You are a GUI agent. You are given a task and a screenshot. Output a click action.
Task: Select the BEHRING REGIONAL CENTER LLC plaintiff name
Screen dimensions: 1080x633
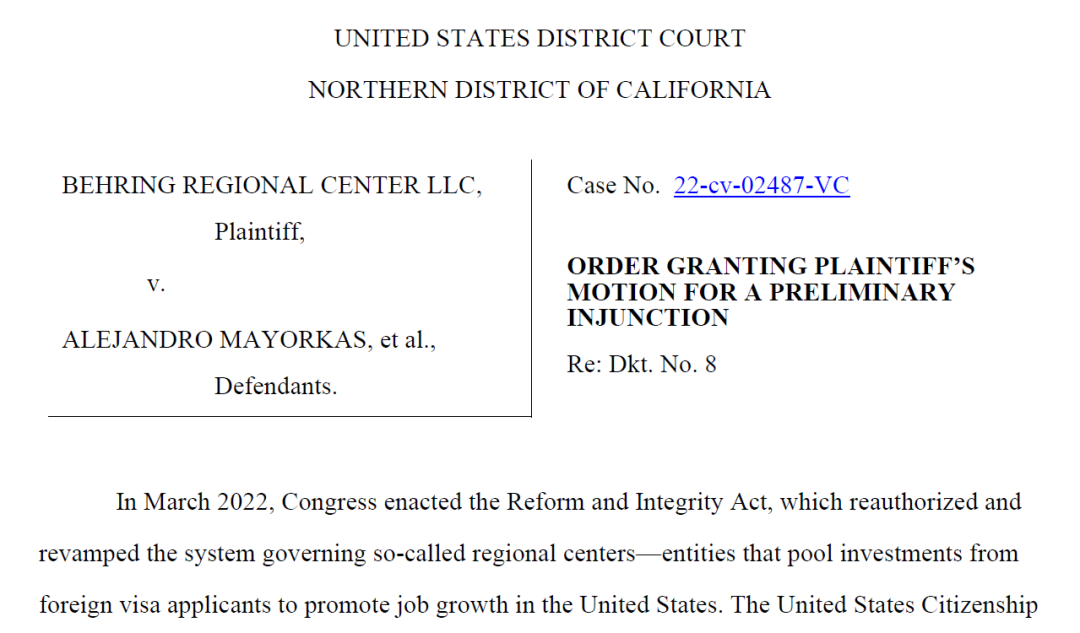pos(272,185)
